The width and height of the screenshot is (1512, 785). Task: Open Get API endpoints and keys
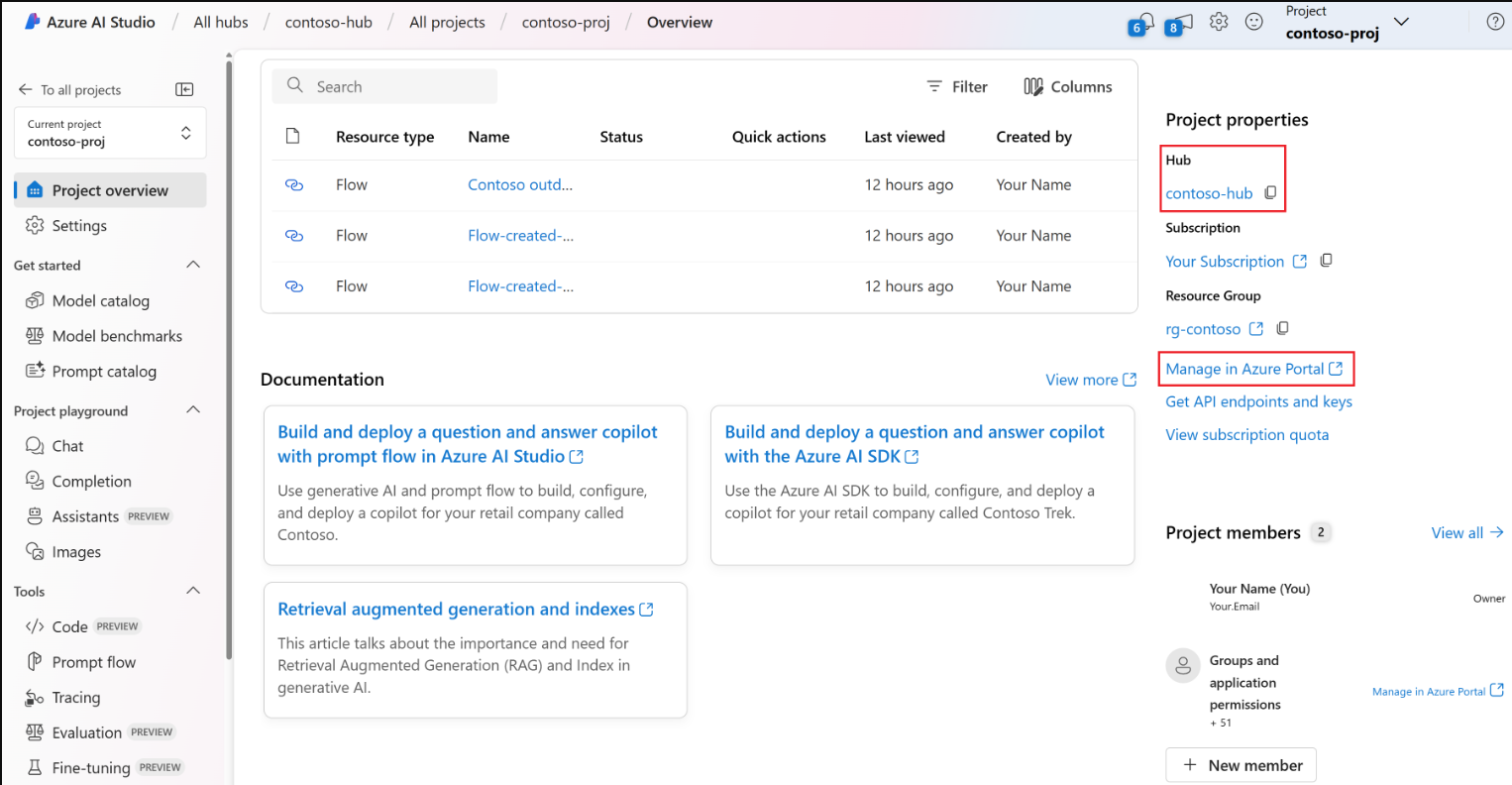tap(1258, 401)
